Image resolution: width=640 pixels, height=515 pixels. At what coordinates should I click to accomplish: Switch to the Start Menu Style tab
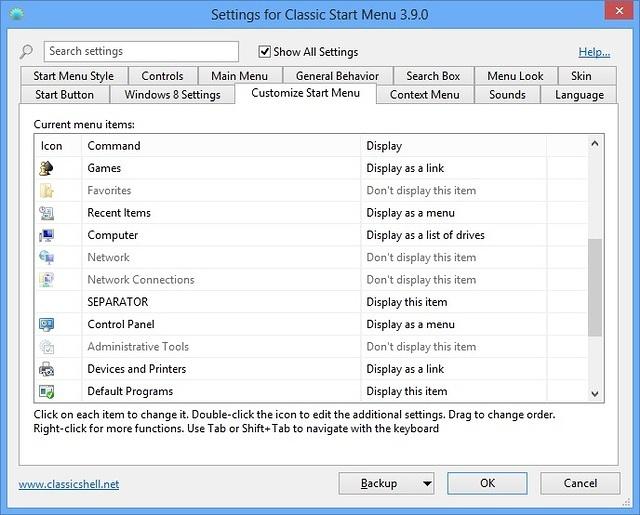pyautogui.click(x=74, y=76)
